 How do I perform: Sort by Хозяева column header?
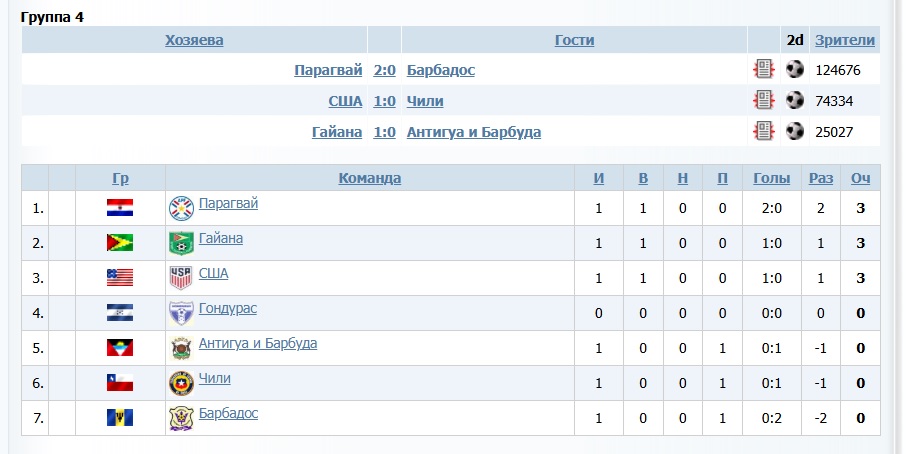[194, 40]
